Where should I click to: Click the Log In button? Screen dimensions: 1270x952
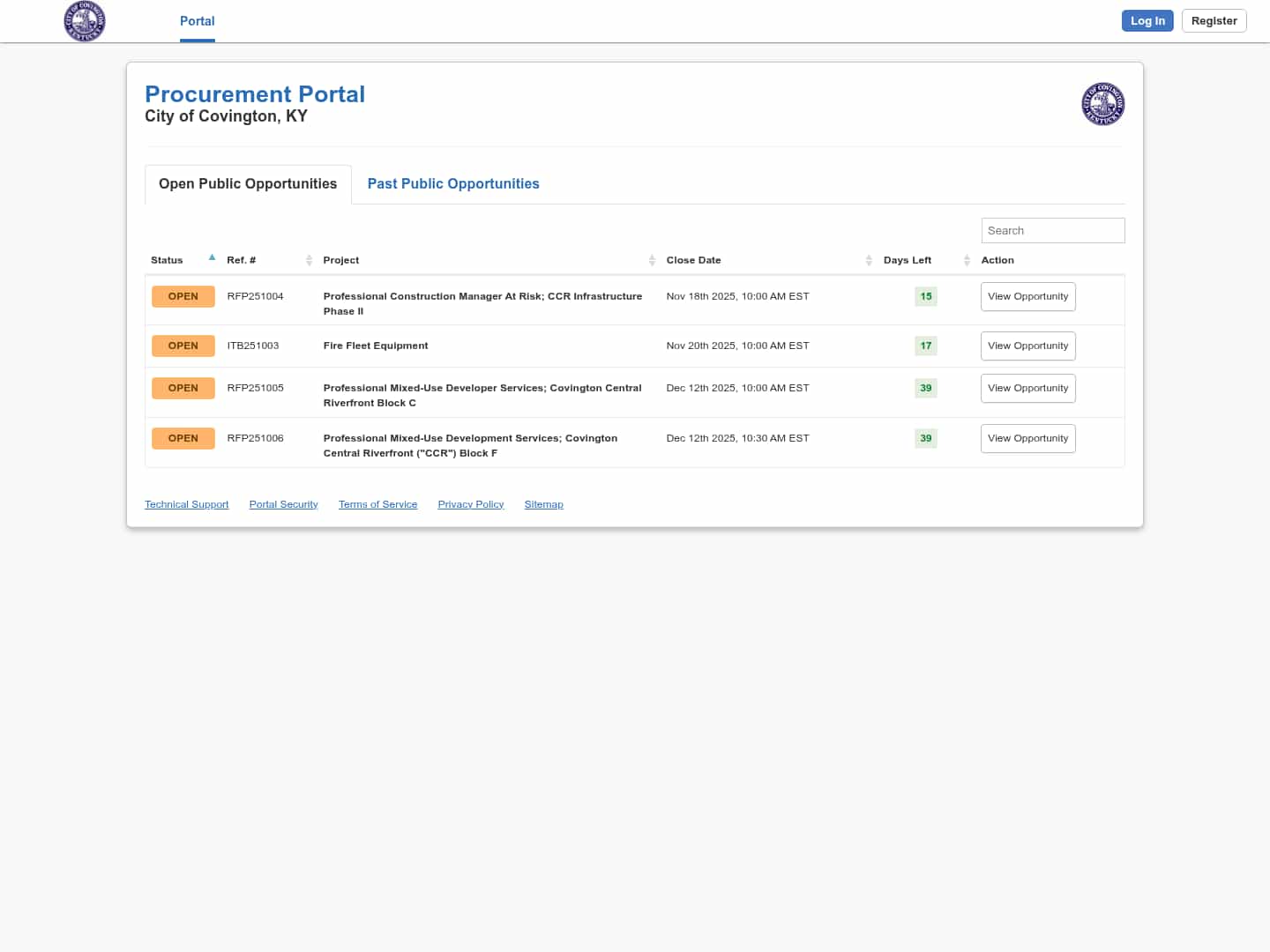click(x=1147, y=21)
